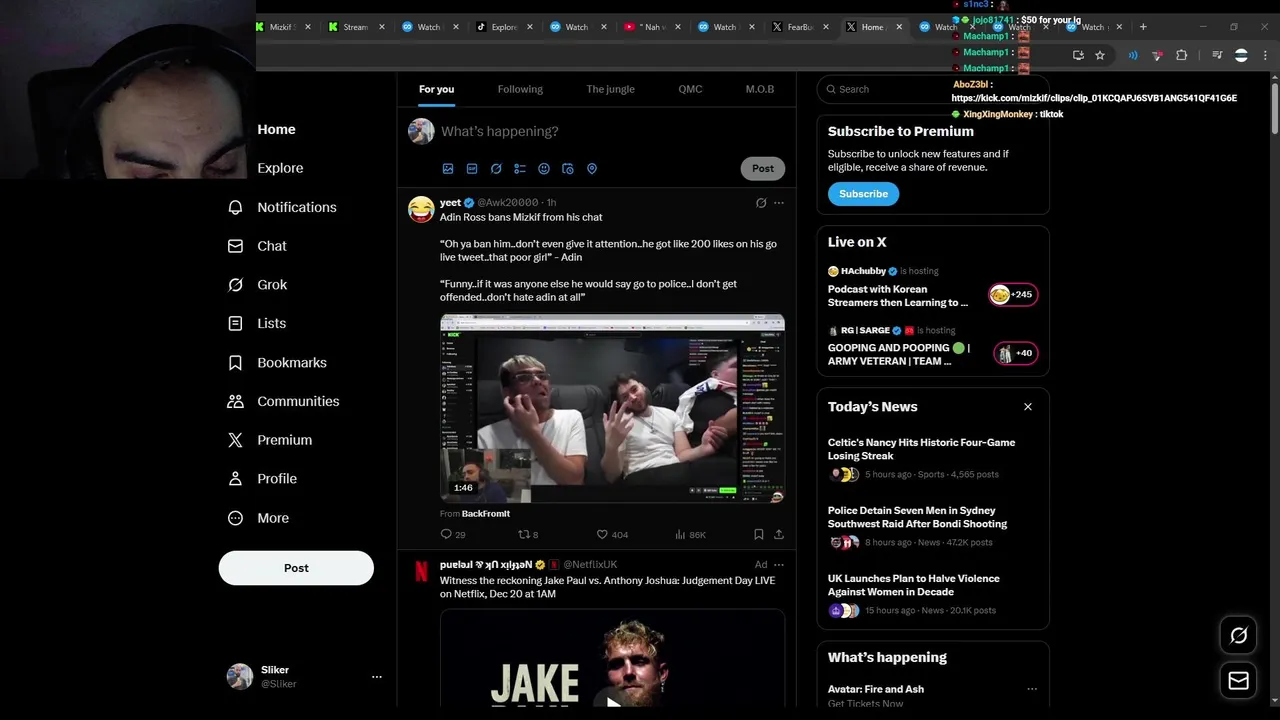Switch to the FearBuck browser tab
The height and width of the screenshot is (720, 1280).
click(x=800, y=27)
